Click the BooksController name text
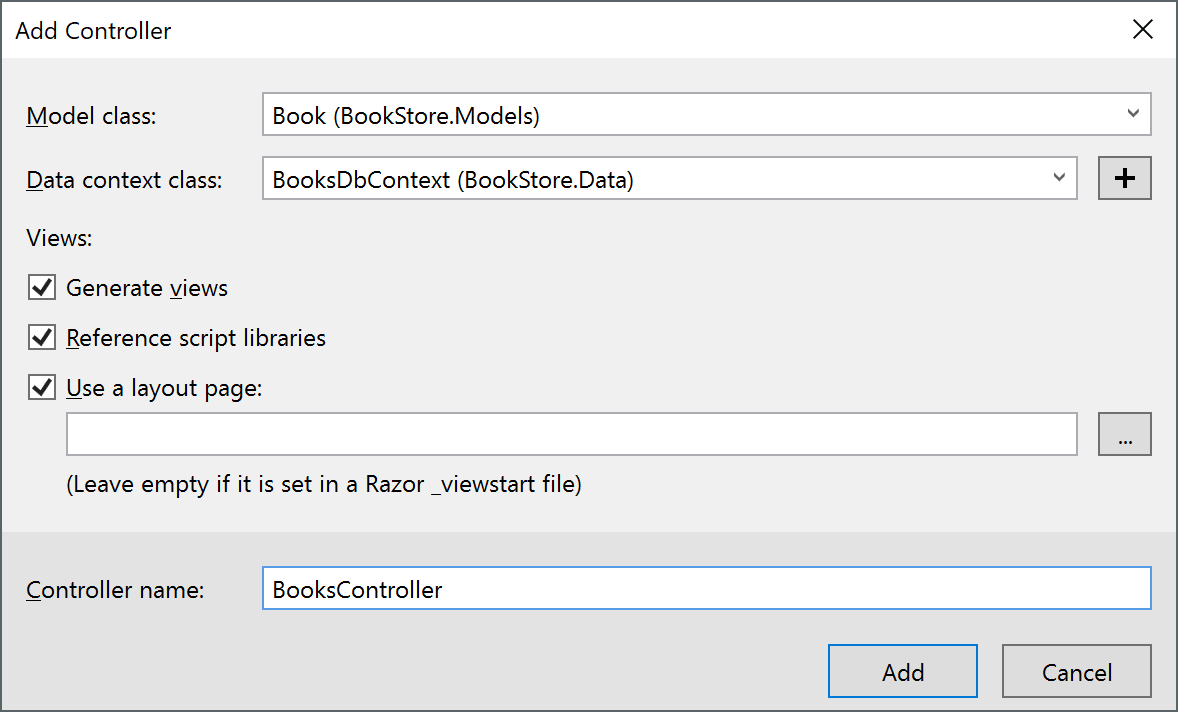The image size is (1178, 712). click(355, 589)
